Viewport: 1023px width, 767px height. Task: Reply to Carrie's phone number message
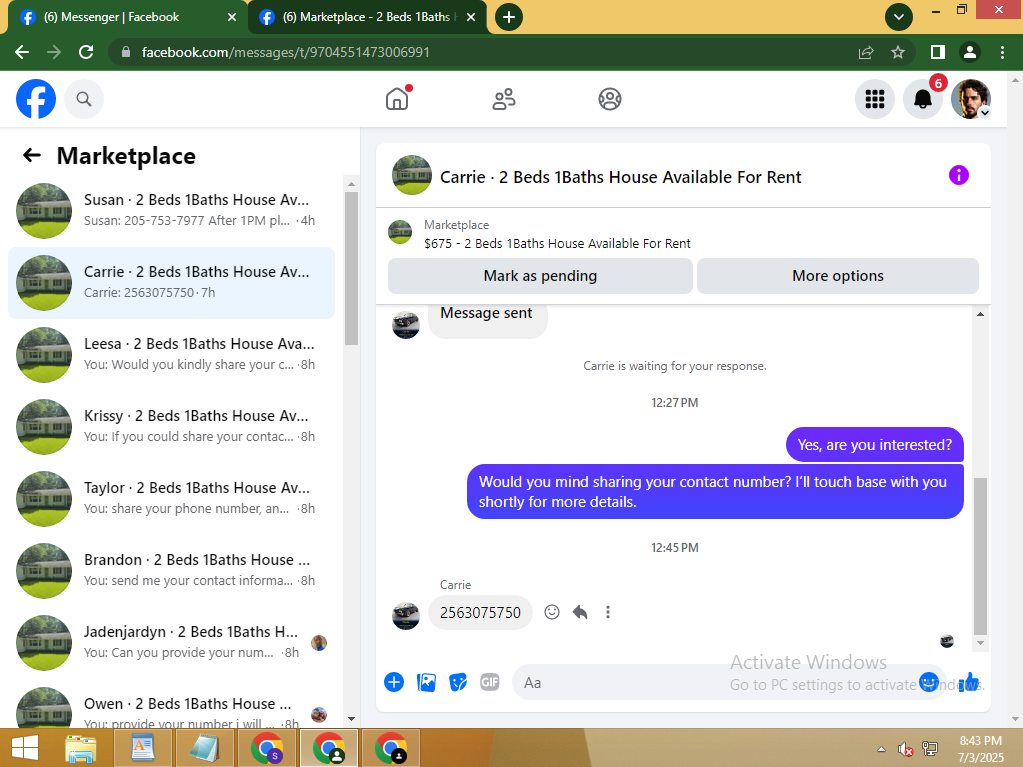(580, 612)
